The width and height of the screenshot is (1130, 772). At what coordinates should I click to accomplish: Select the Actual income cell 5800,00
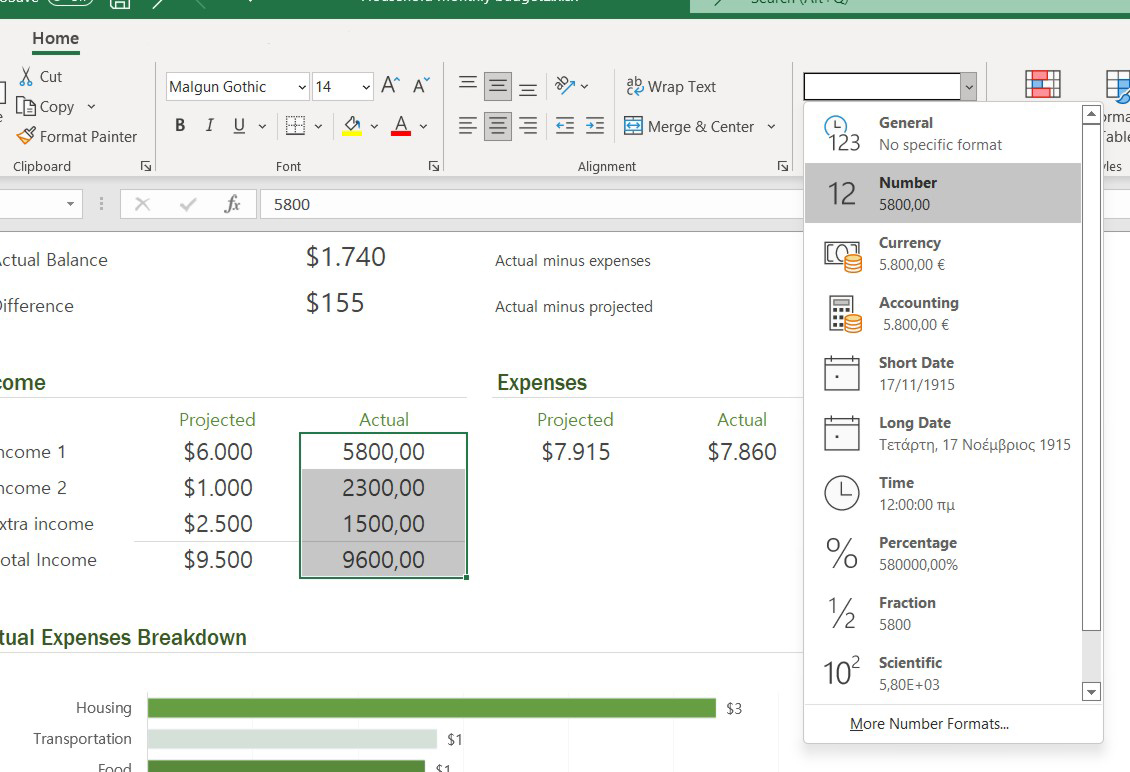pos(383,451)
